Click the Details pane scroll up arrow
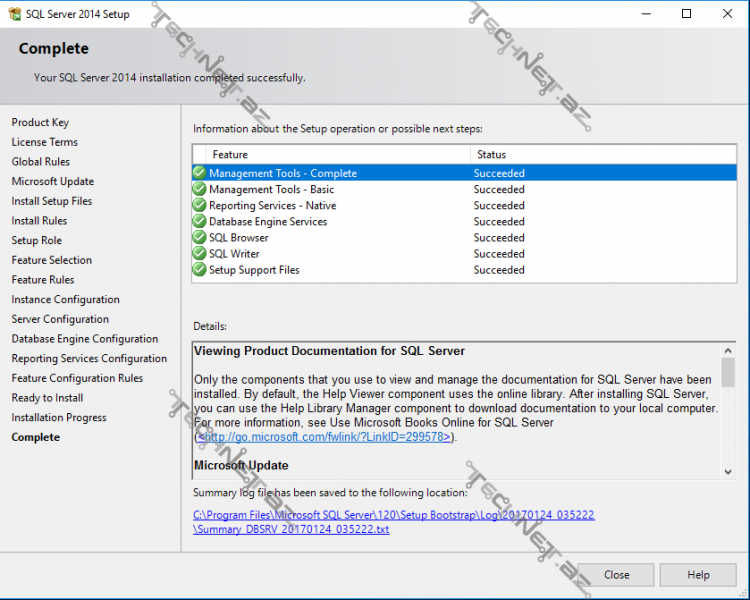The image size is (750, 600). 728,349
